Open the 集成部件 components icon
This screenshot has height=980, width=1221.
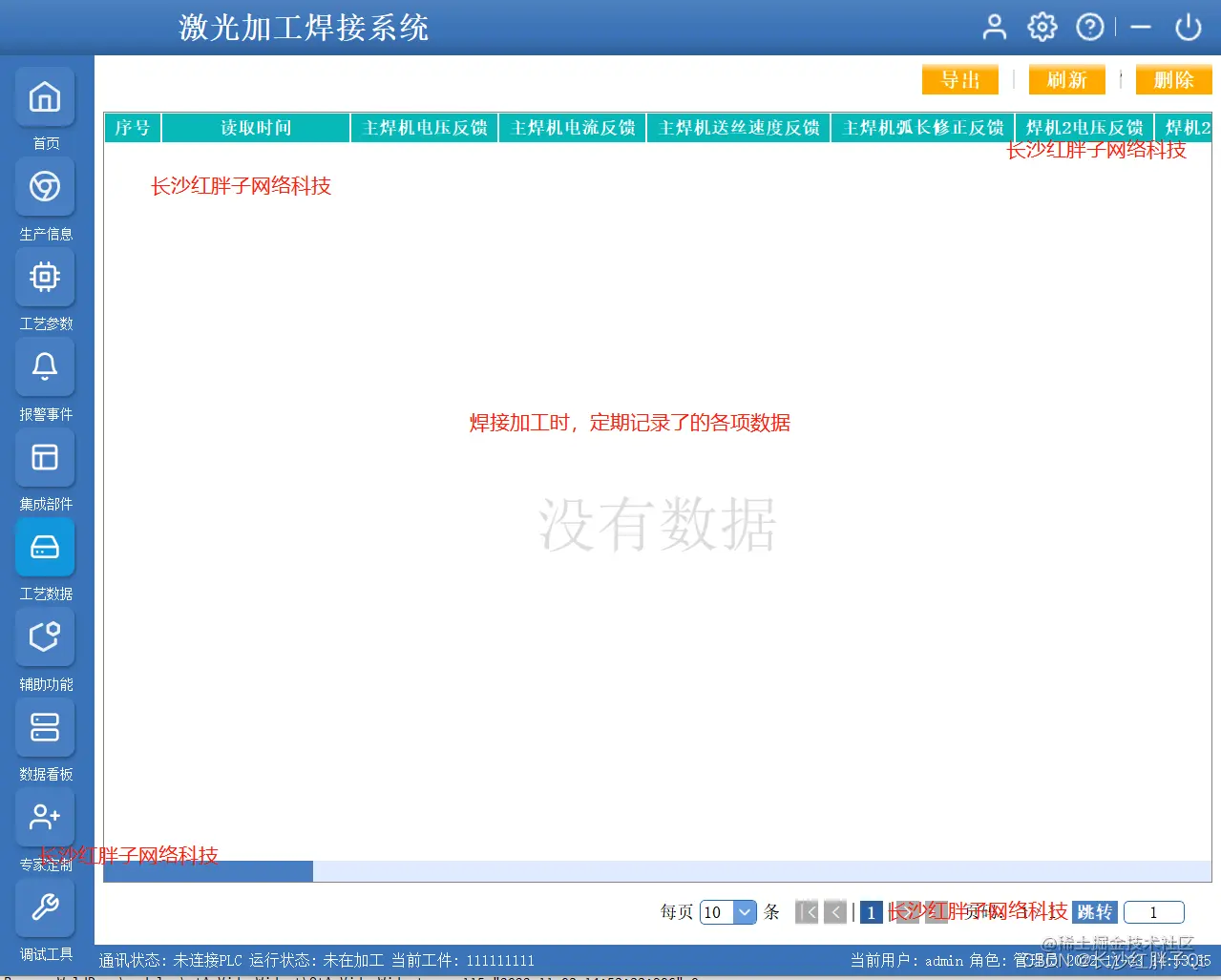pyautogui.click(x=44, y=457)
